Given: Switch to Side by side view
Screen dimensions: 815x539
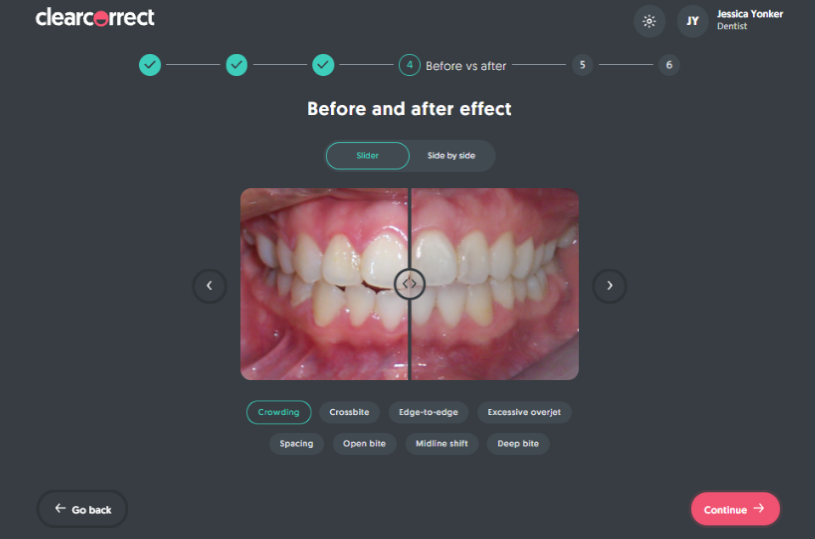Looking at the screenshot, I should pos(451,156).
